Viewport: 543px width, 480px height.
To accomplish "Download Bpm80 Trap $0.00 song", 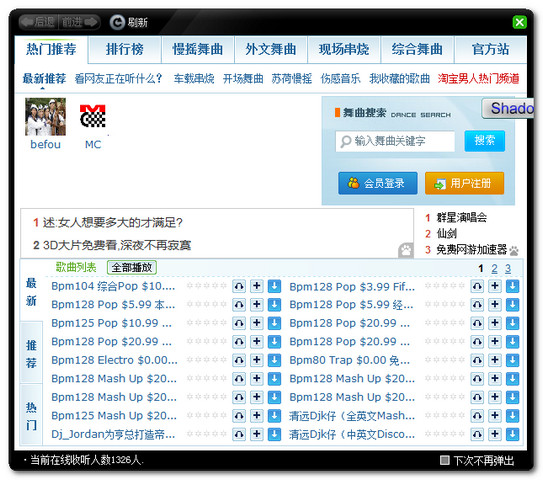I will click(513, 360).
